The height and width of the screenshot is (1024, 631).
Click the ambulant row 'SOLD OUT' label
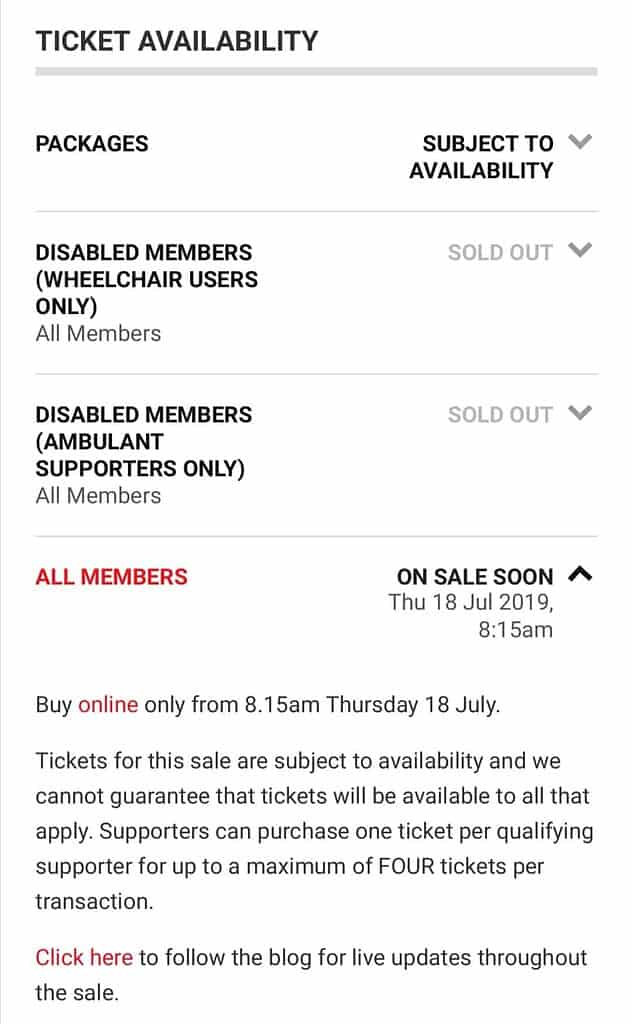click(500, 415)
